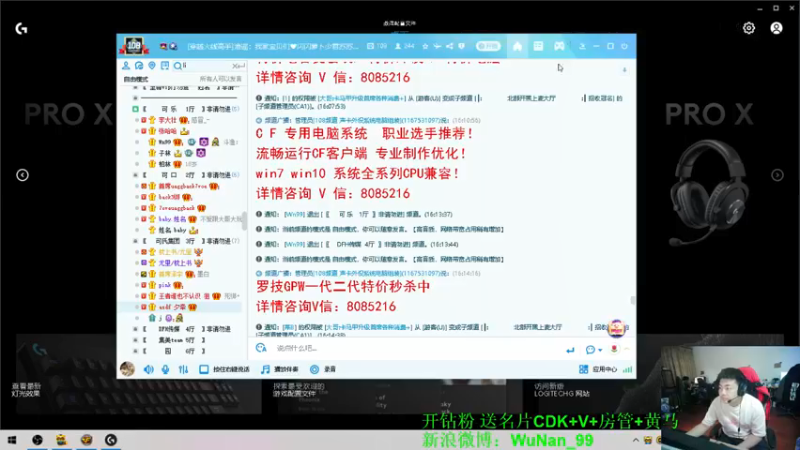
Task: Click the online members count 244 icon
Action: [398, 46]
